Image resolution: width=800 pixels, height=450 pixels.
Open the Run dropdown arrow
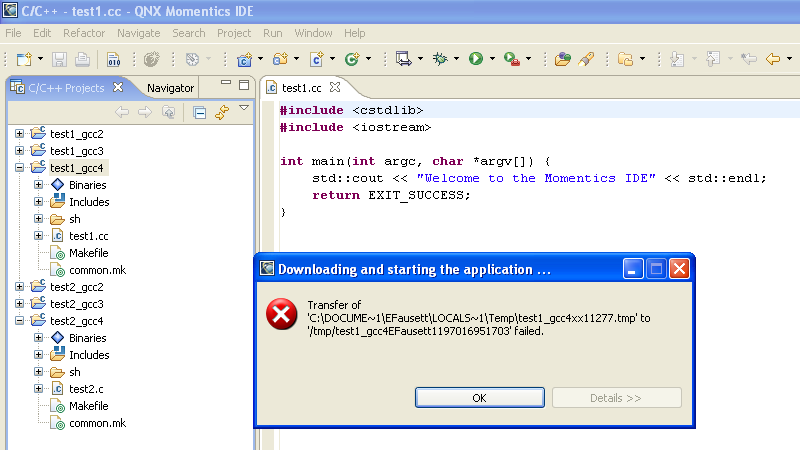click(x=492, y=60)
